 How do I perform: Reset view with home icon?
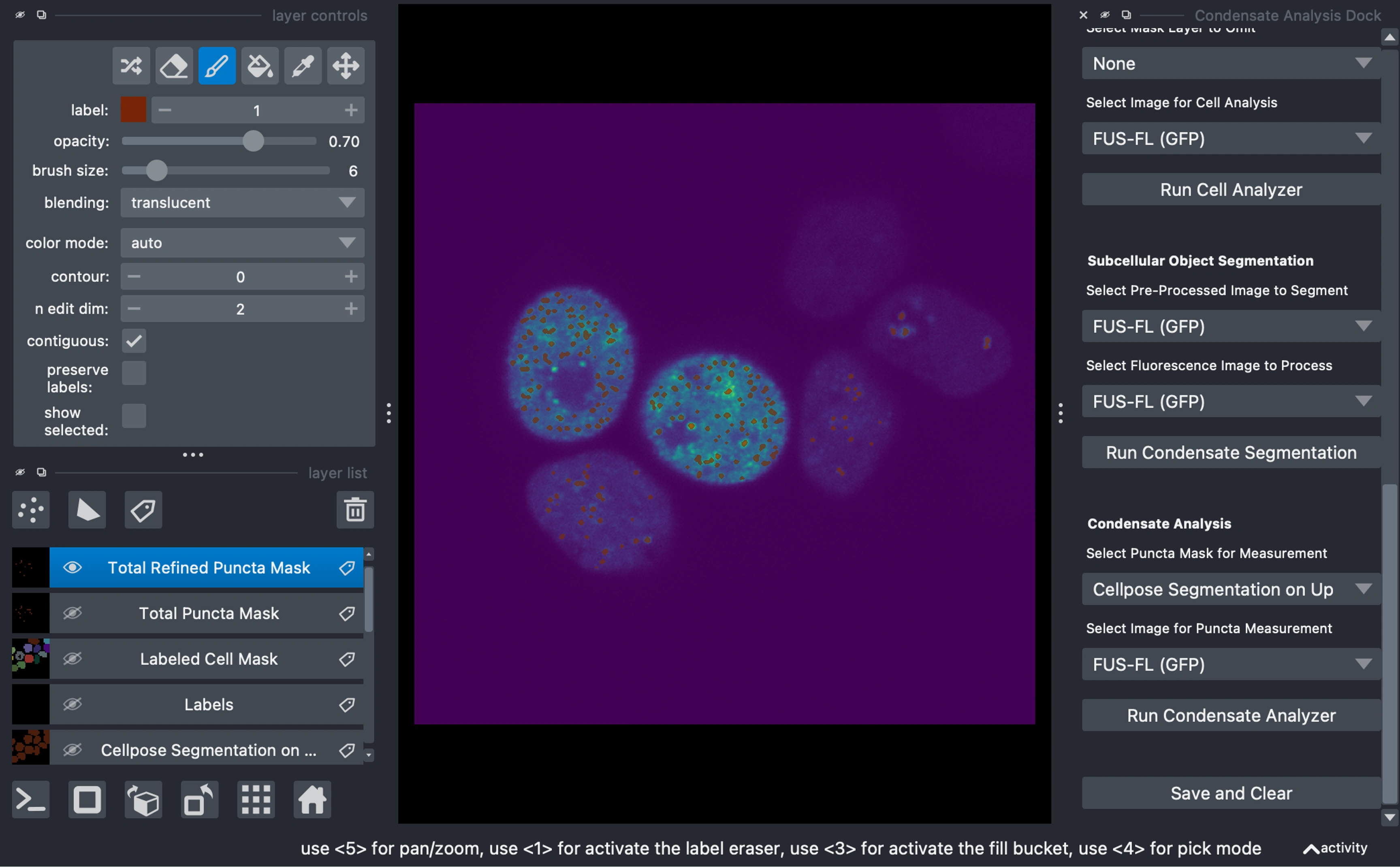(312, 799)
